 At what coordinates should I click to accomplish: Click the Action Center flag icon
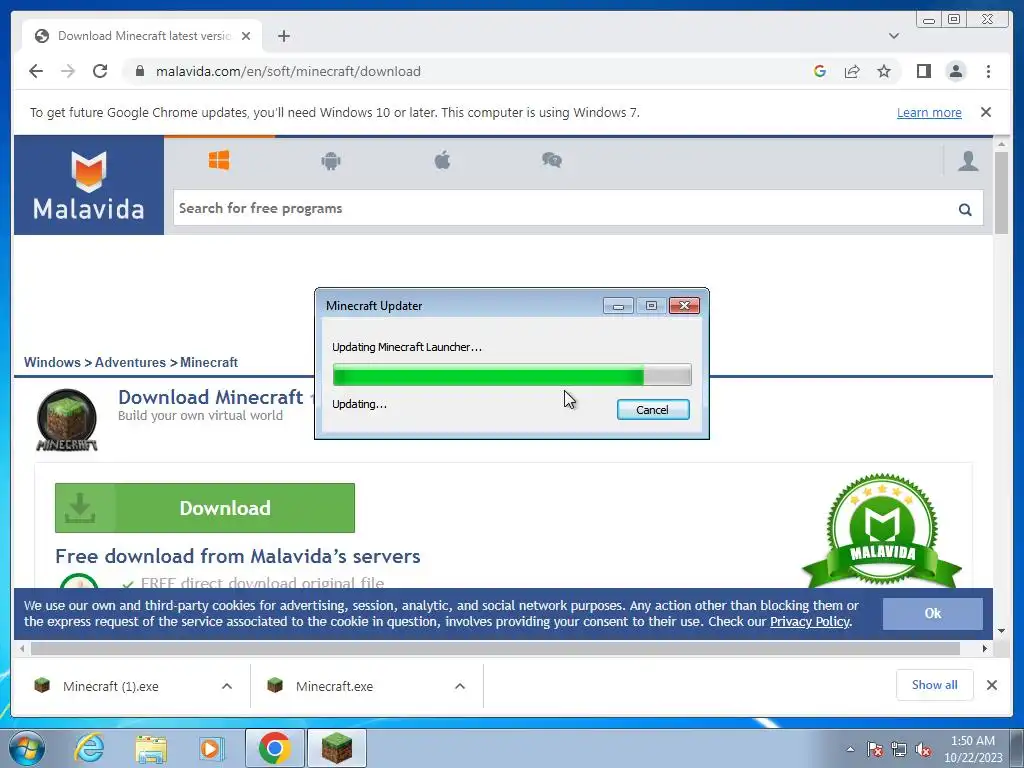pos(874,749)
